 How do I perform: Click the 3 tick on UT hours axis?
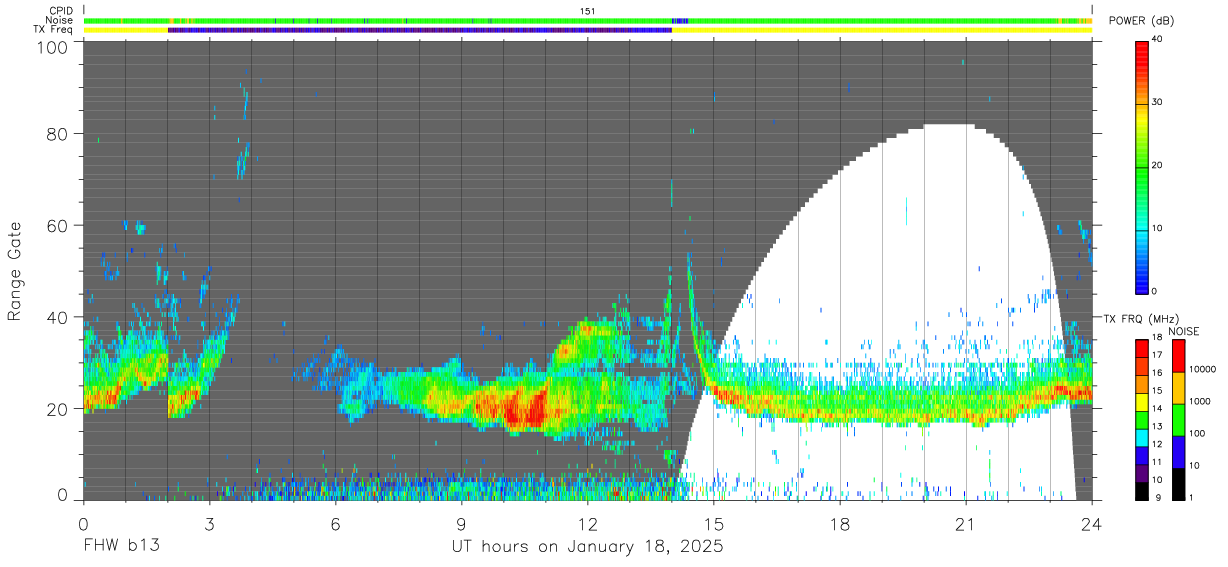(209, 523)
